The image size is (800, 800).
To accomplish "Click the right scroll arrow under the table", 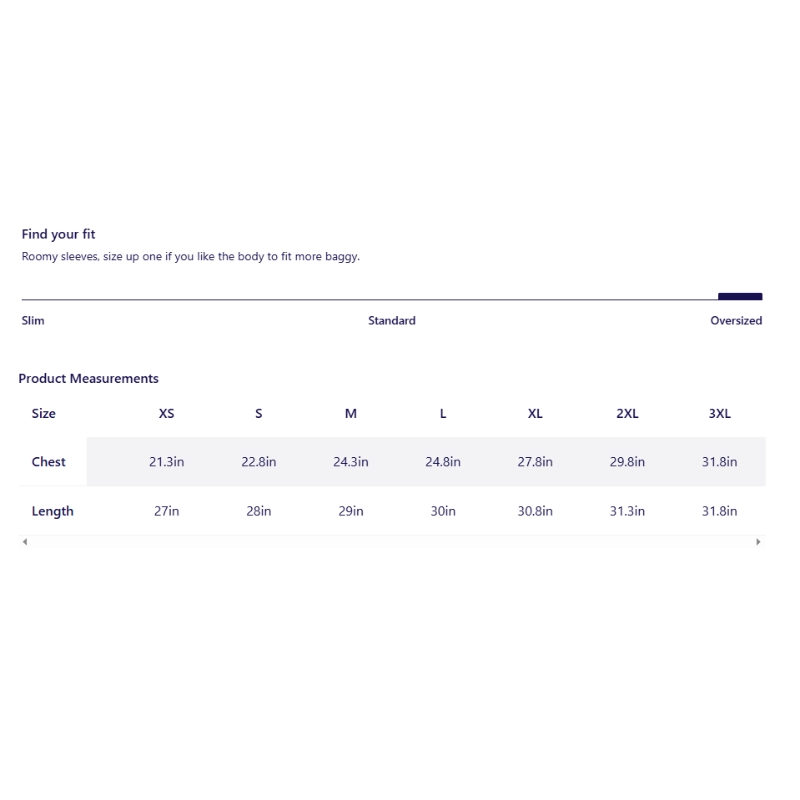I will click(x=758, y=542).
